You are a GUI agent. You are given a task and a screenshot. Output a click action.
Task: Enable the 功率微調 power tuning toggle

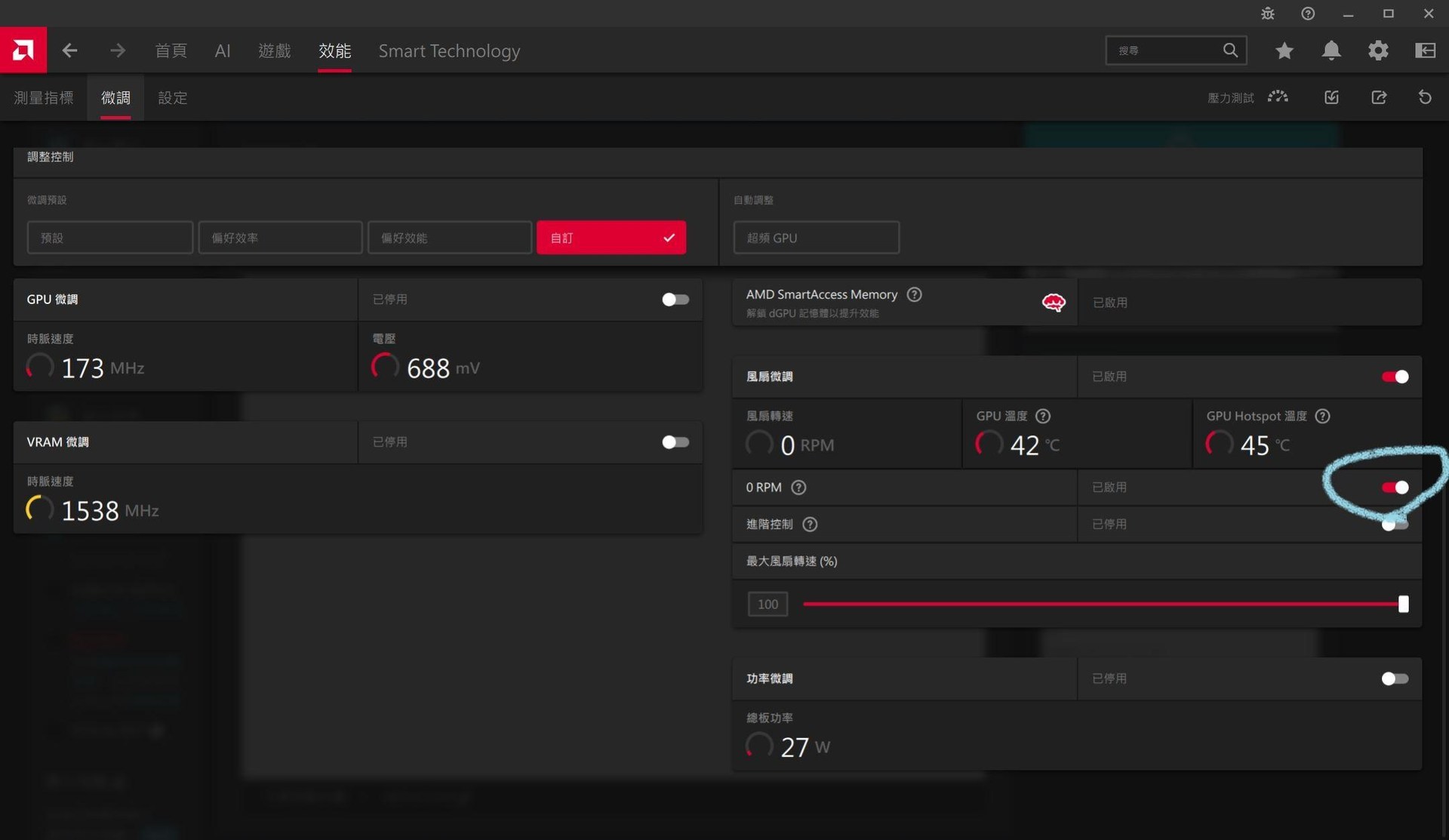tap(1393, 678)
